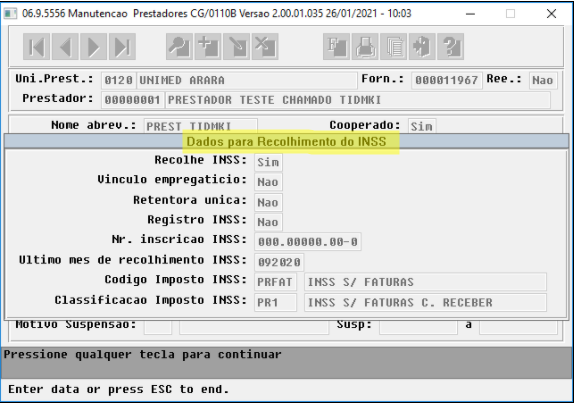This screenshot has height=405, width=575.
Task: Open the application icon in title bar
Action: pos(10,14)
